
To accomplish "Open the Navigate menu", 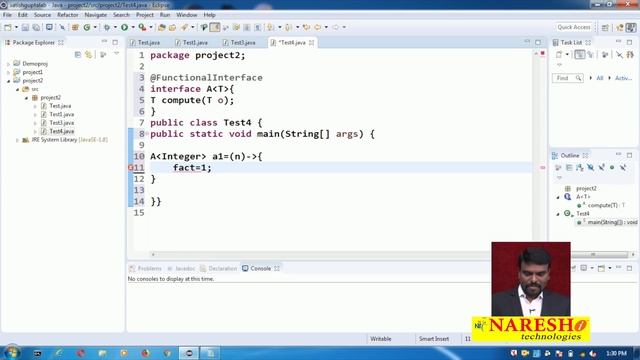I will click(x=96, y=15).
